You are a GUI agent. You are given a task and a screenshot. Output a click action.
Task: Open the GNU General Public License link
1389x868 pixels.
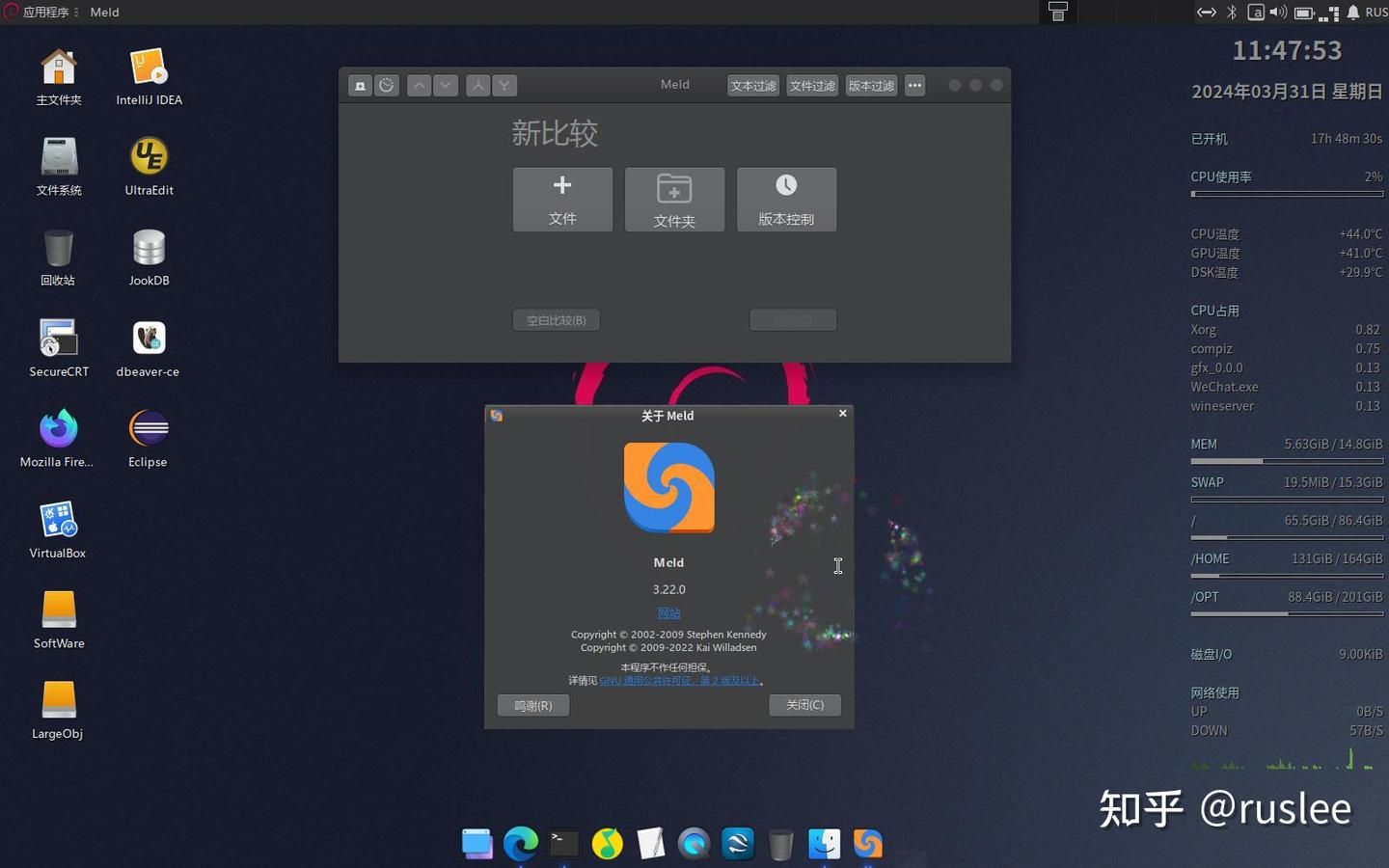680,681
